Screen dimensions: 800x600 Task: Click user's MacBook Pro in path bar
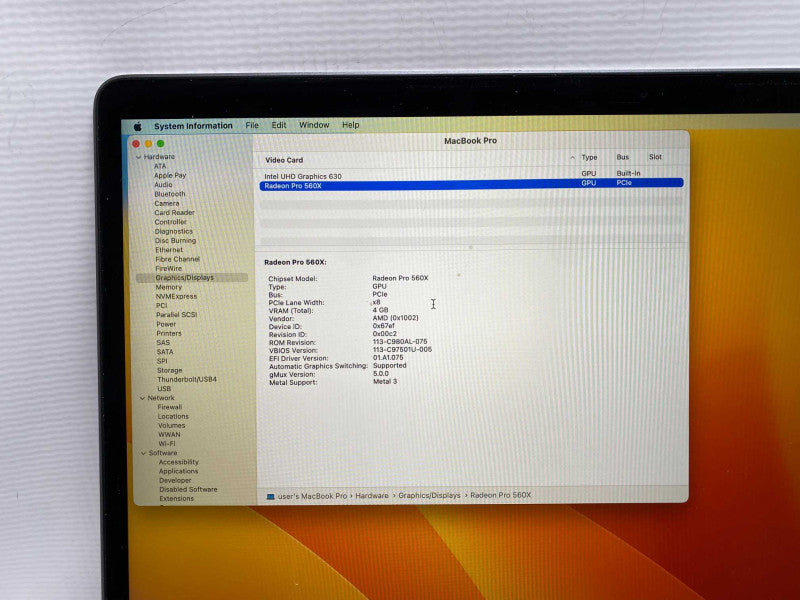312,496
